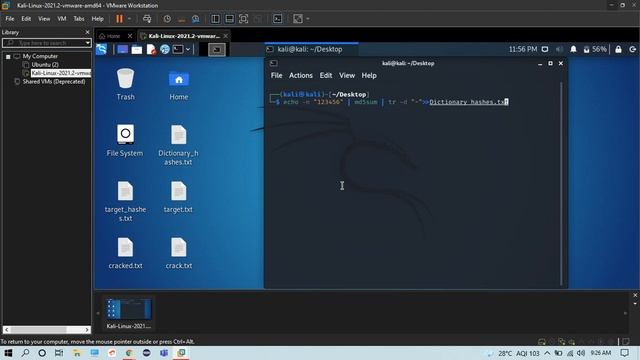Select the crack.txt desktop file

pyautogui.click(x=178, y=253)
